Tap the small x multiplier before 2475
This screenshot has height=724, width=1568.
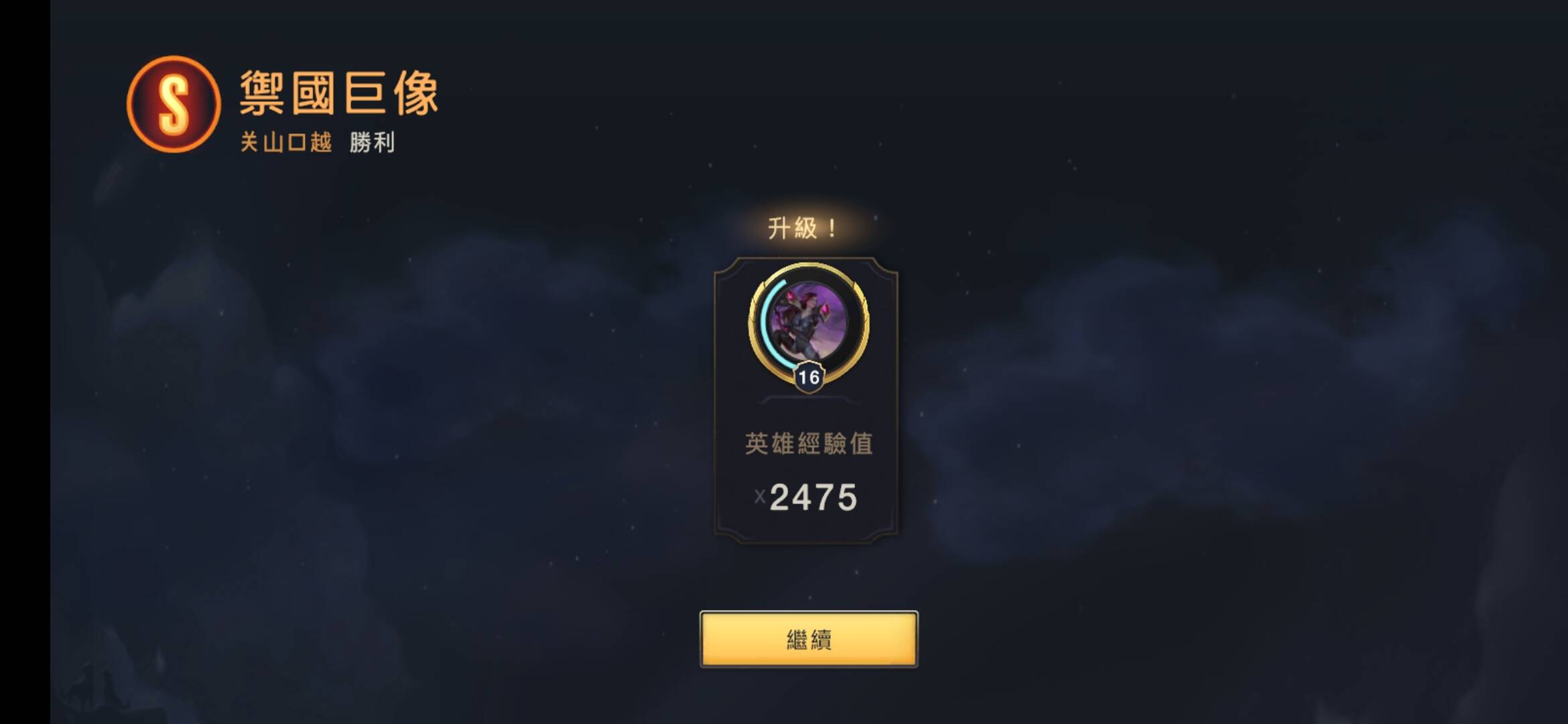759,497
